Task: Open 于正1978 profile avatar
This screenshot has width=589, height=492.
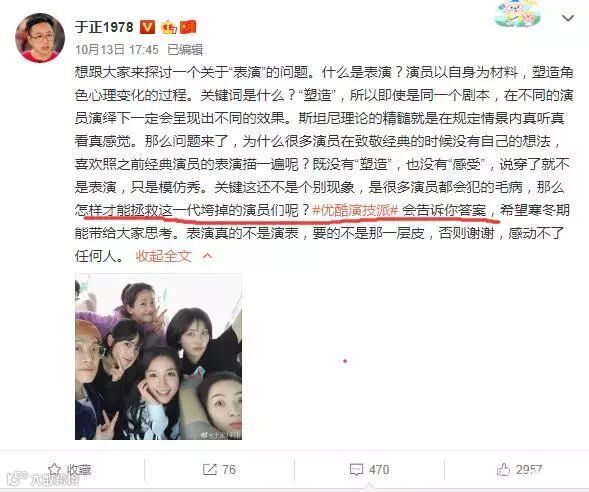Action: pos(40,38)
